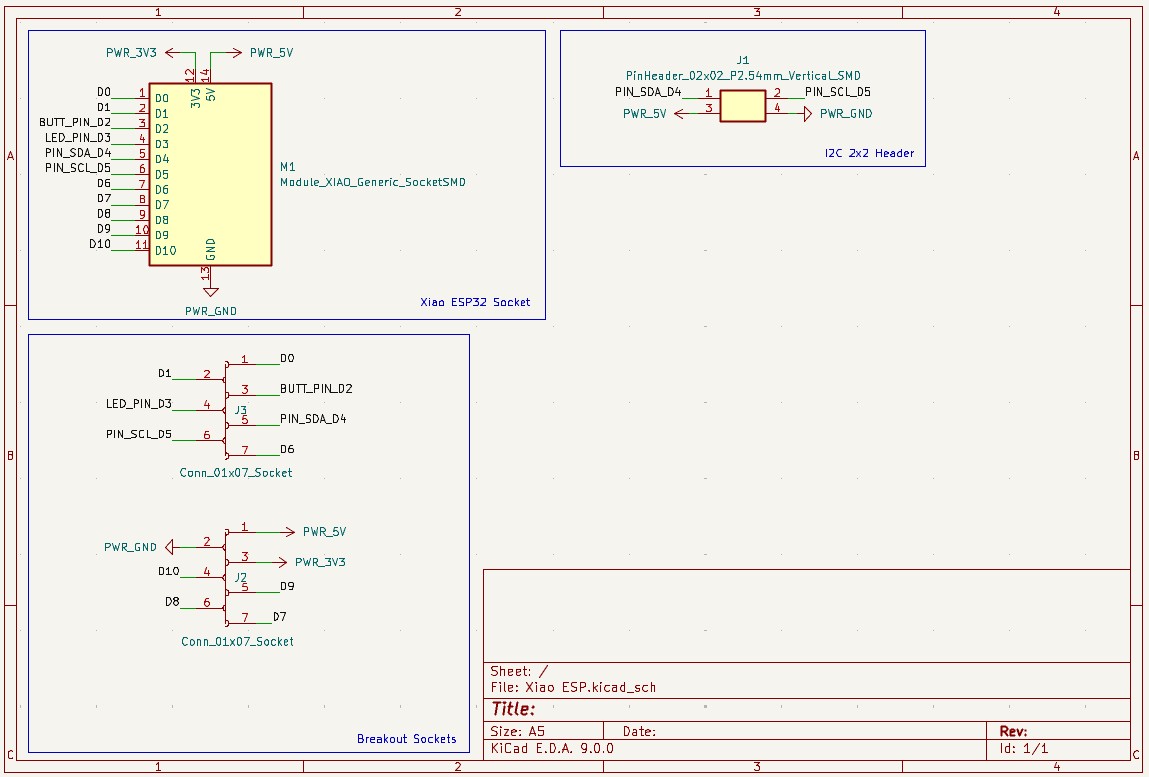
Task: Select the D1 label on J3 pin 2
Action: [x=164, y=374]
